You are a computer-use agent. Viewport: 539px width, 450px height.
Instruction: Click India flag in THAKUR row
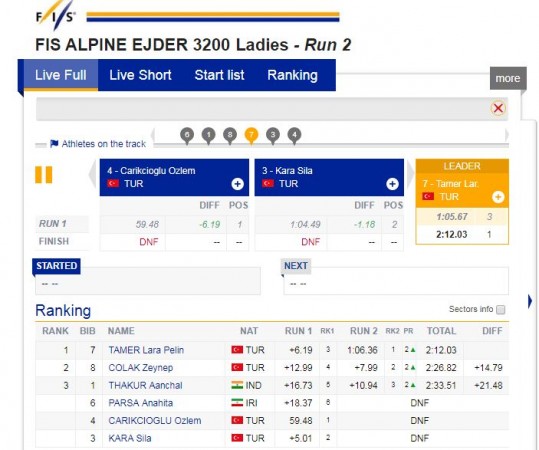[x=237, y=385]
